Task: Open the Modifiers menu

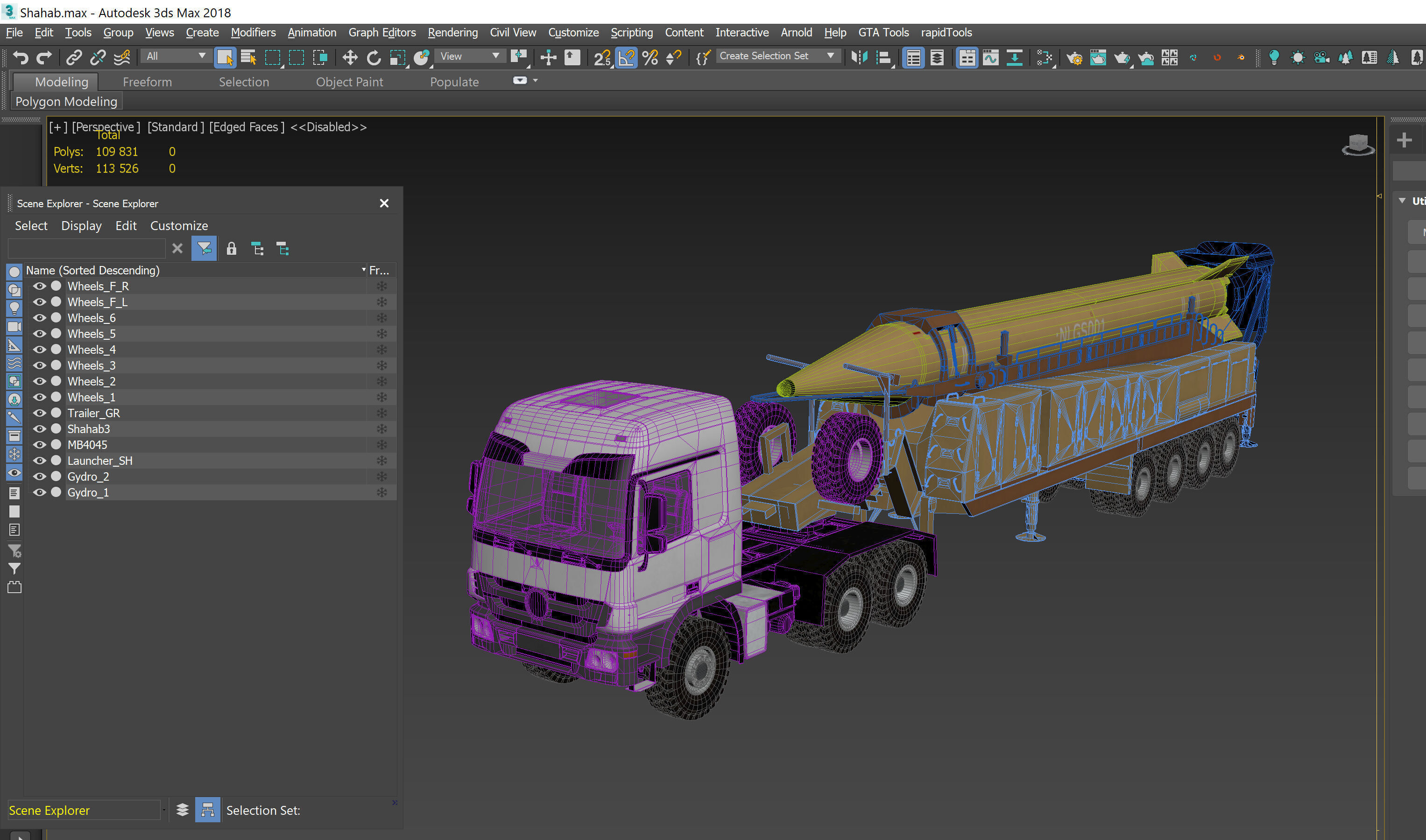Action: [x=253, y=32]
